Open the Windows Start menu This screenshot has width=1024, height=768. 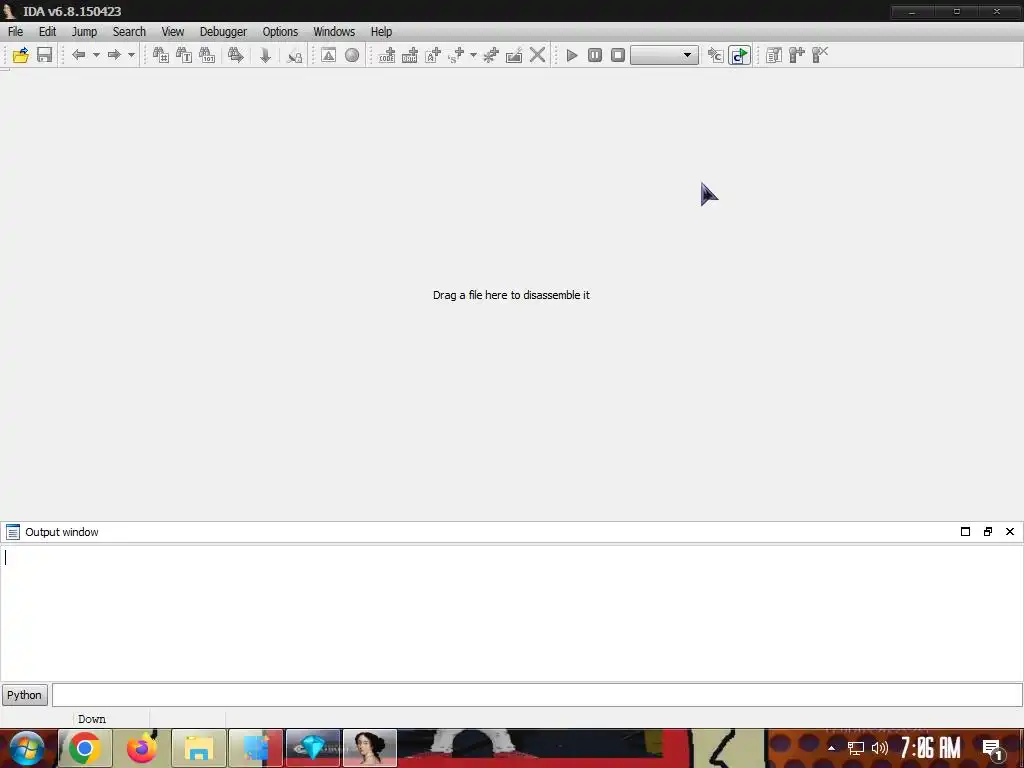click(26, 748)
